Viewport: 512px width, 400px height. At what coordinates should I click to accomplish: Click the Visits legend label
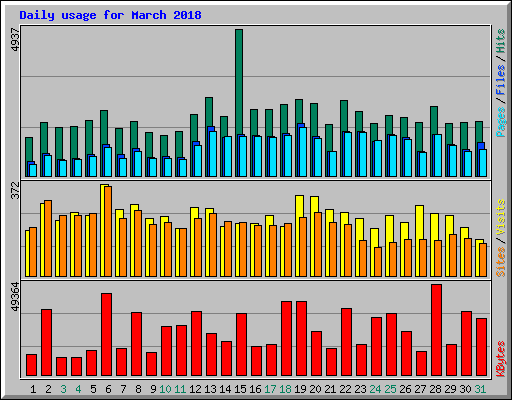pyautogui.click(x=501, y=217)
